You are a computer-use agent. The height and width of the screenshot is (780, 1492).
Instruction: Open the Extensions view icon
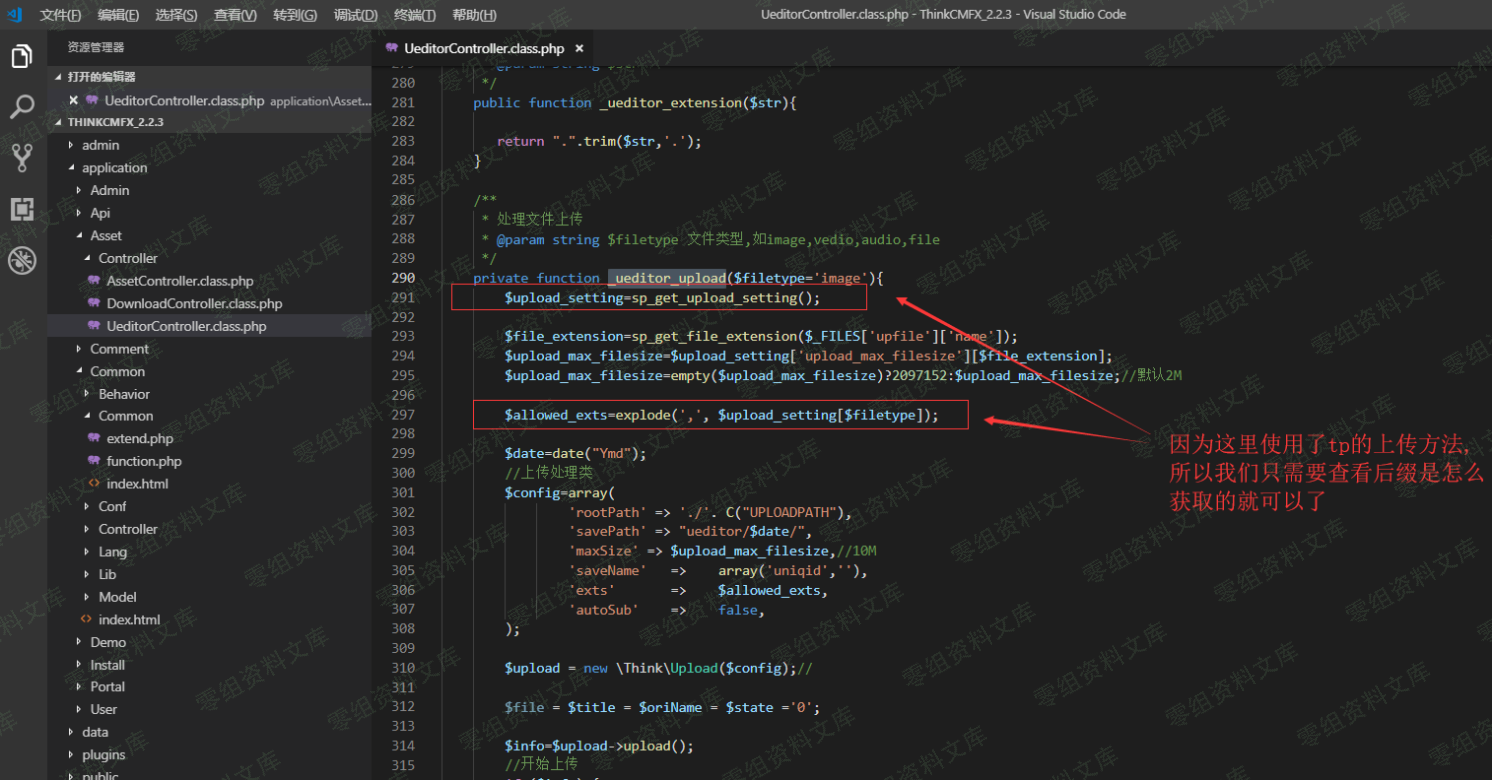[22, 209]
